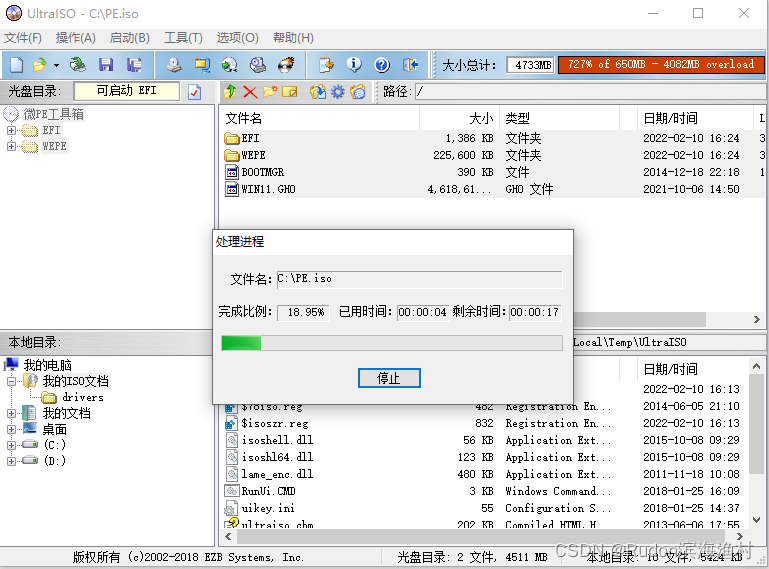Click the 停止 button
This screenshot has width=769, height=569.
[x=389, y=378]
